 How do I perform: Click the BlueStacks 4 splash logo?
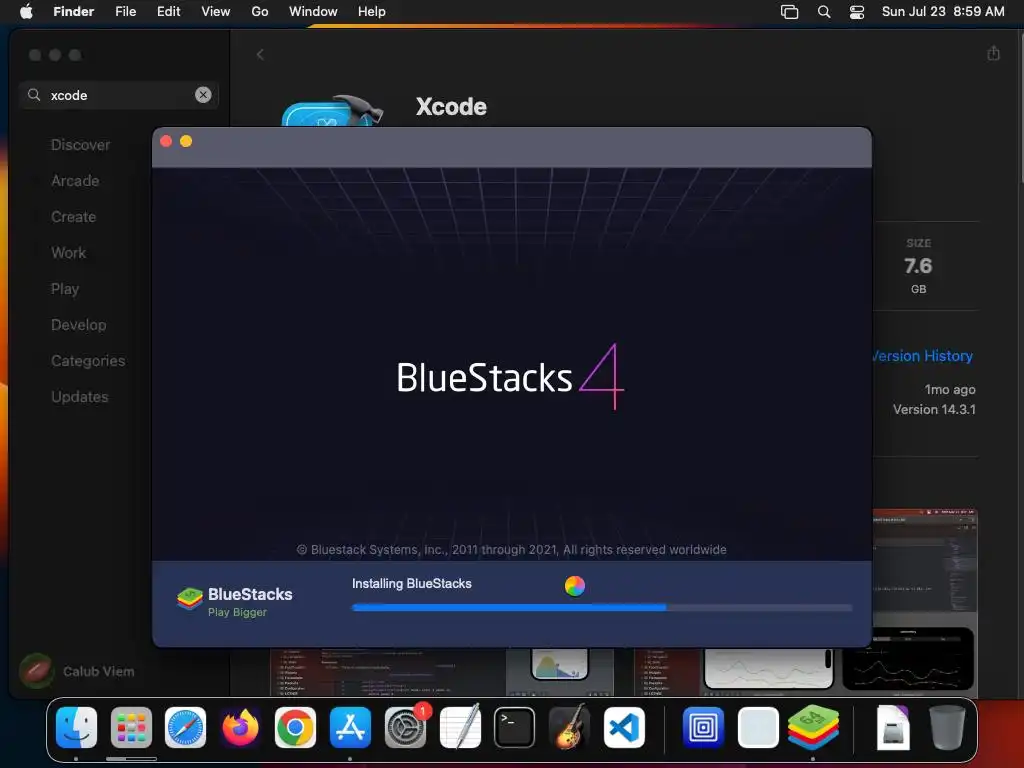pyautogui.click(x=510, y=377)
